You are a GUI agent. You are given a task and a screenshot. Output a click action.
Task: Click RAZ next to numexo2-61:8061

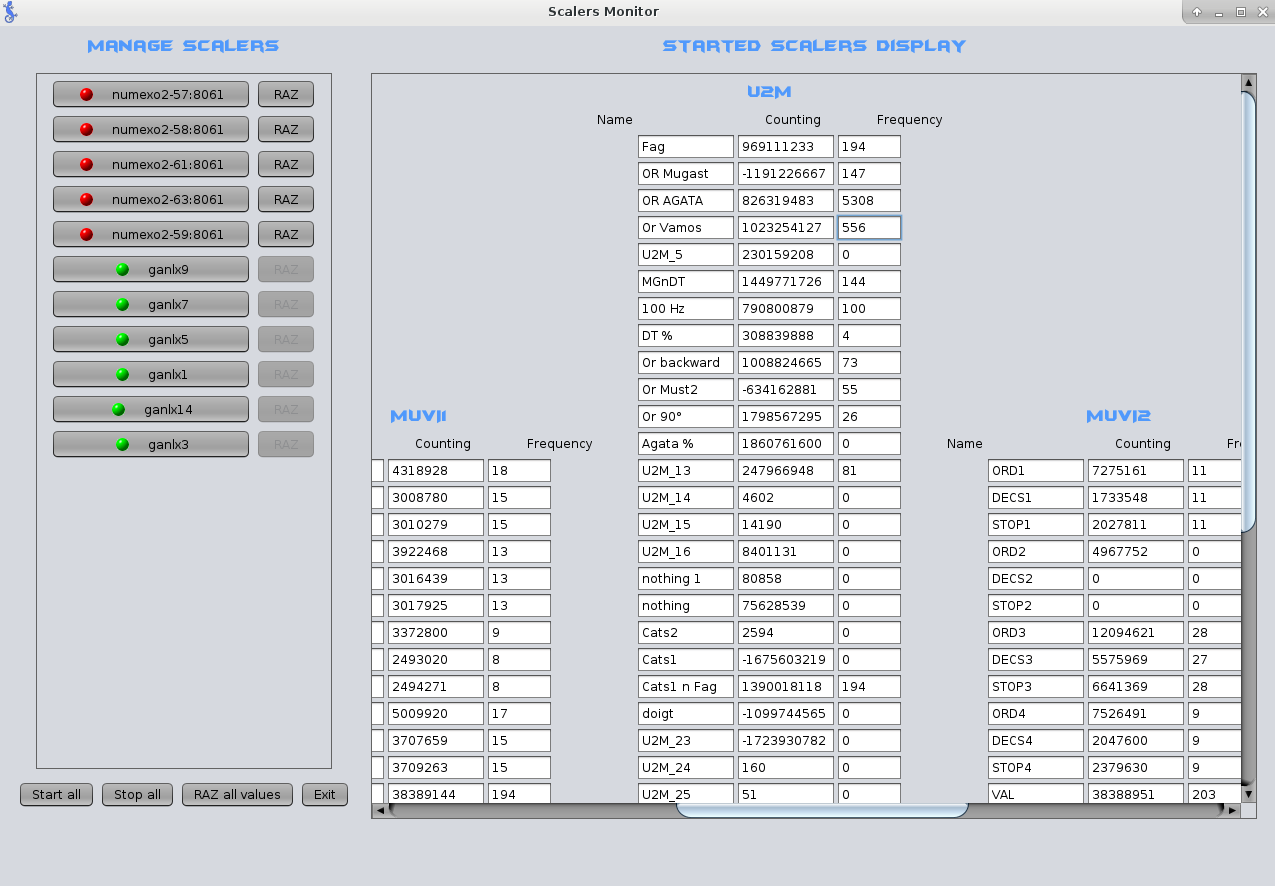pyautogui.click(x=286, y=164)
